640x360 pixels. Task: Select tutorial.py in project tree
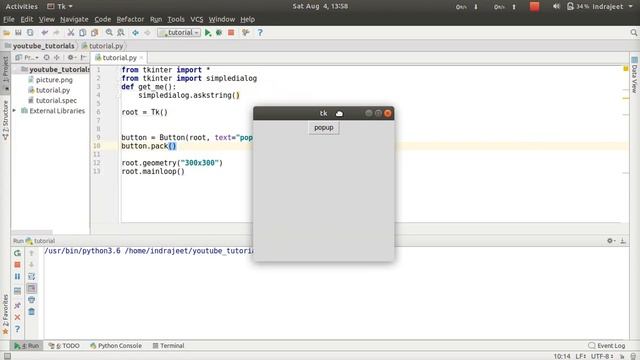coord(50,90)
